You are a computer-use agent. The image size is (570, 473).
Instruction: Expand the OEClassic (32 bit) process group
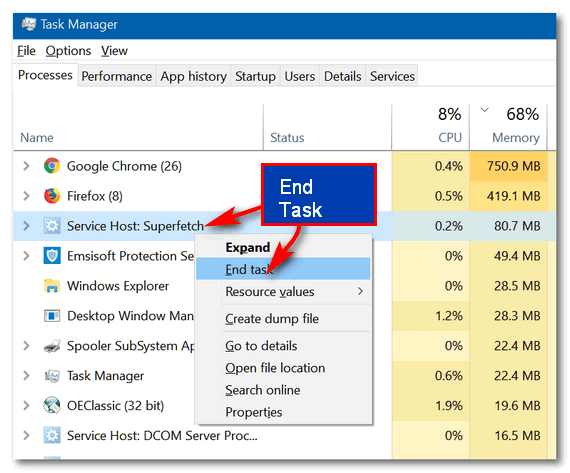[x=26, y=405]
